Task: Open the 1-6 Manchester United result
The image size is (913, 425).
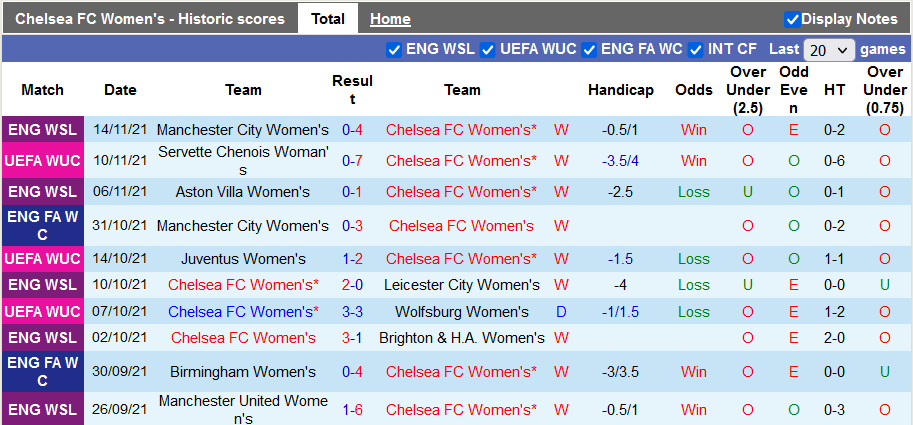Action: (x=352, y=410)
